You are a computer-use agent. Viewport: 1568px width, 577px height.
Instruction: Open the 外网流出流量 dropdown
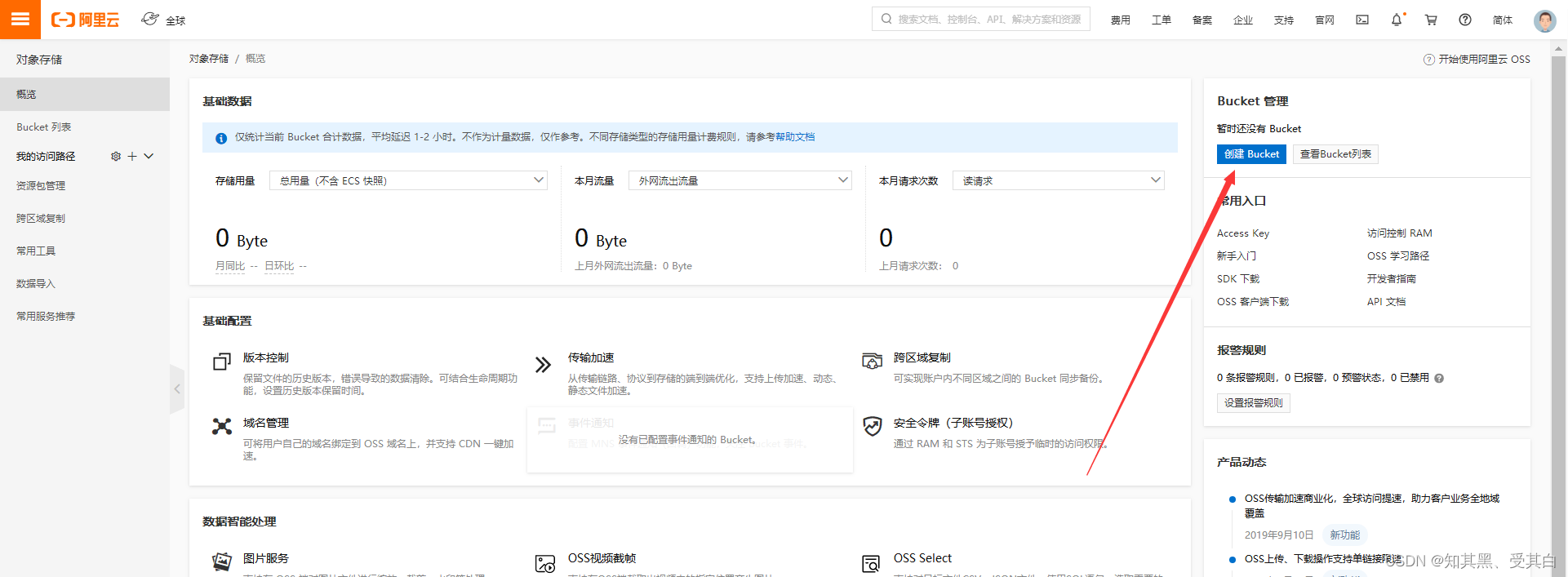point(740,180)
